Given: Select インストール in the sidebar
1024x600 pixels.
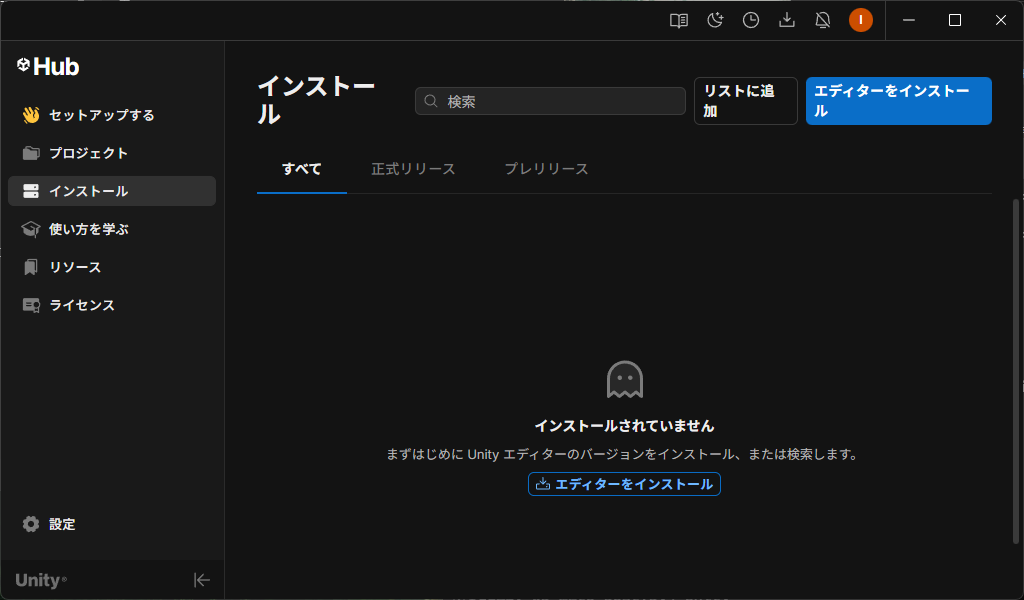Looking at the screenshot, I should [x=88, y=191].
